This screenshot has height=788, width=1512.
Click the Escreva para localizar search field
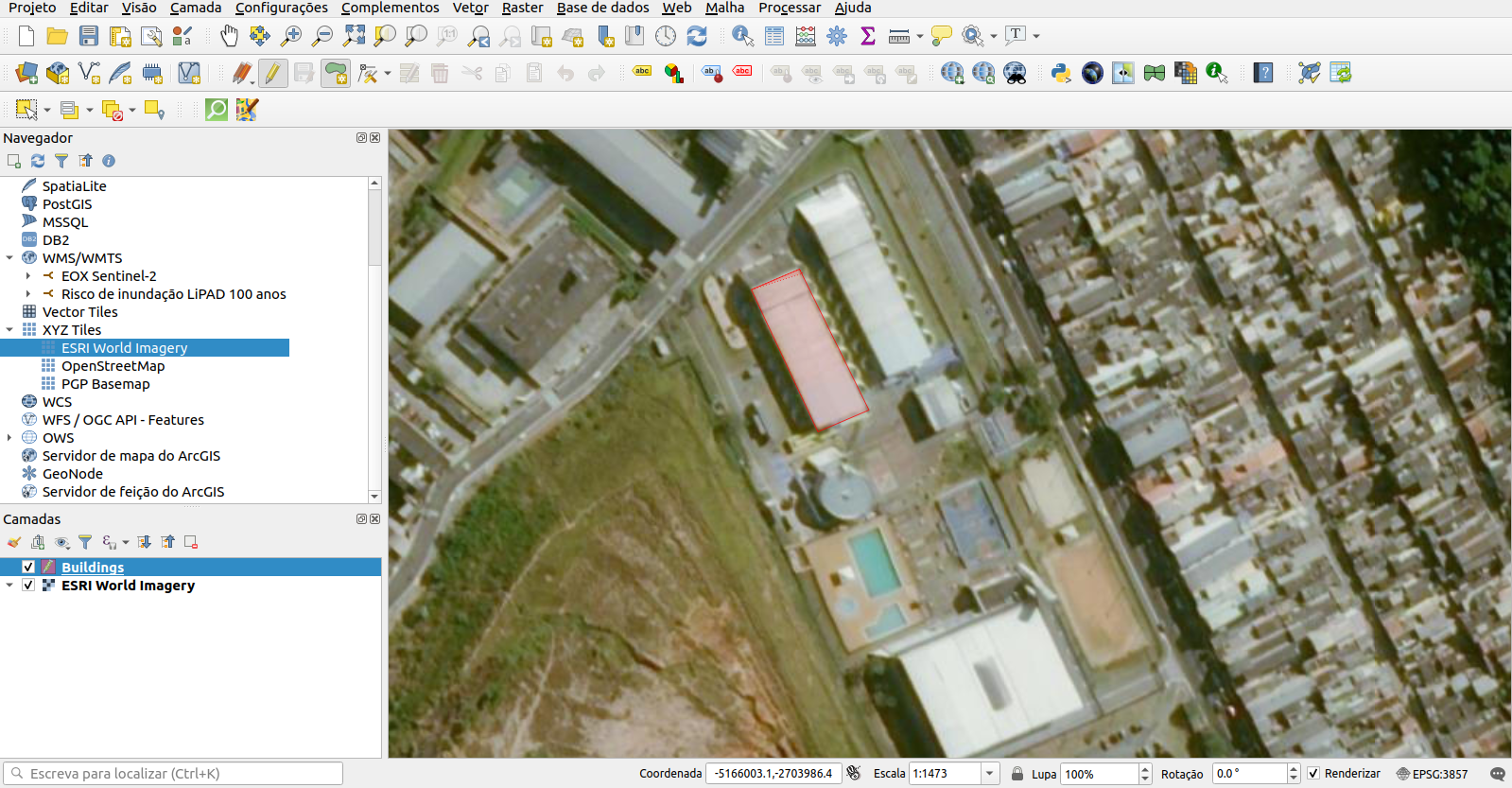173,773
